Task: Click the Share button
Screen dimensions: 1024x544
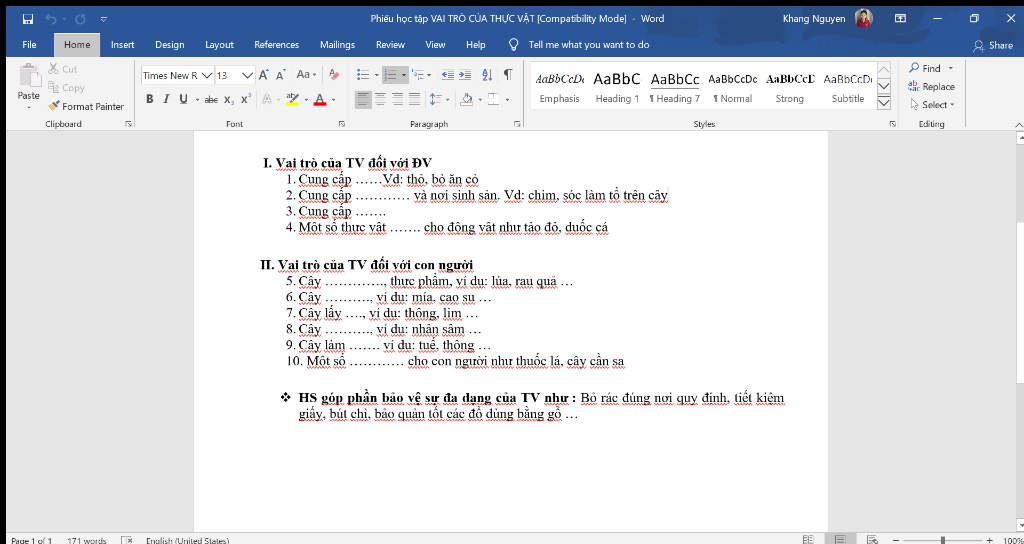Action: click(993, 45)
